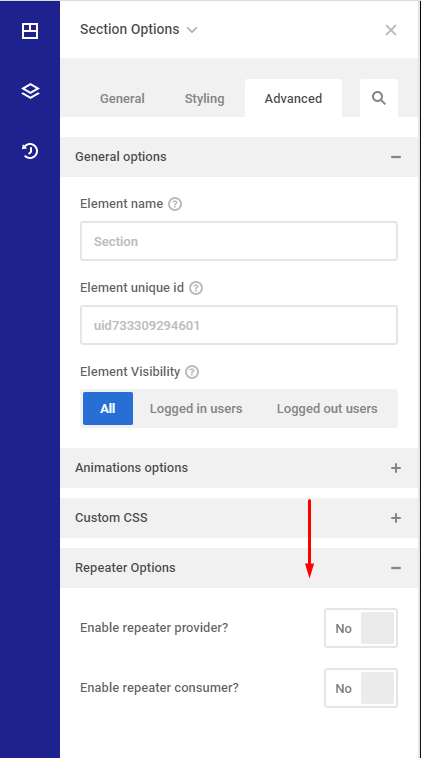
Task: Expand the Custom CSS section
Action: pyautogui.click(x=239, y=518)
